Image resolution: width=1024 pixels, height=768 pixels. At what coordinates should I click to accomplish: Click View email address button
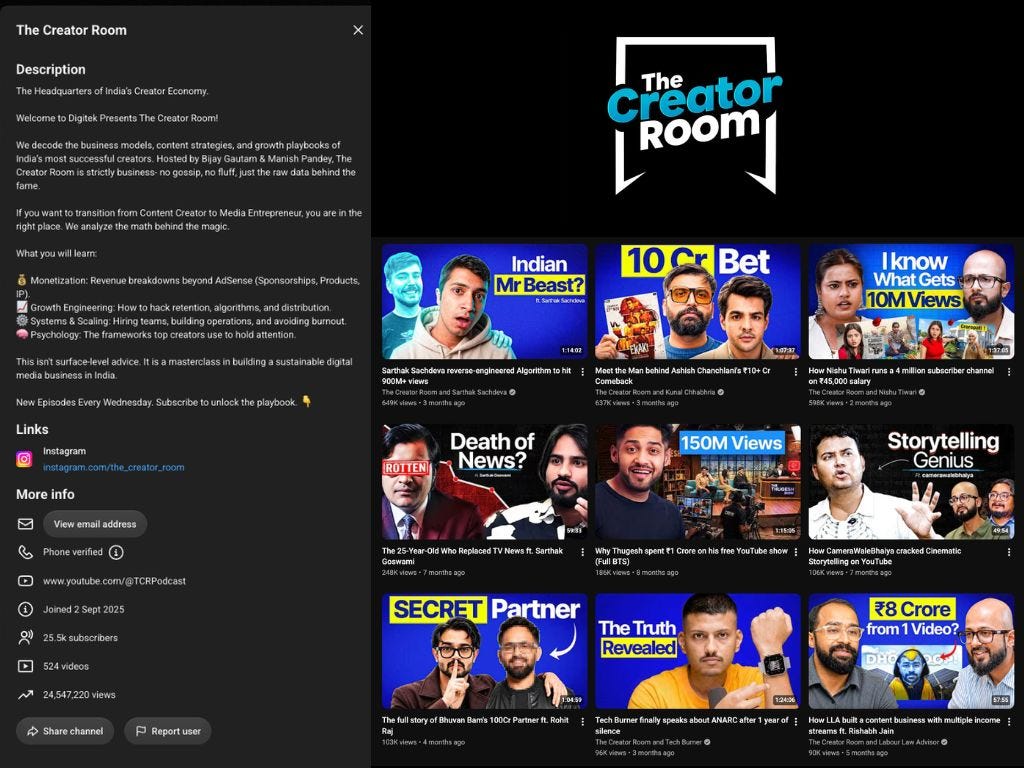(95, 524)
